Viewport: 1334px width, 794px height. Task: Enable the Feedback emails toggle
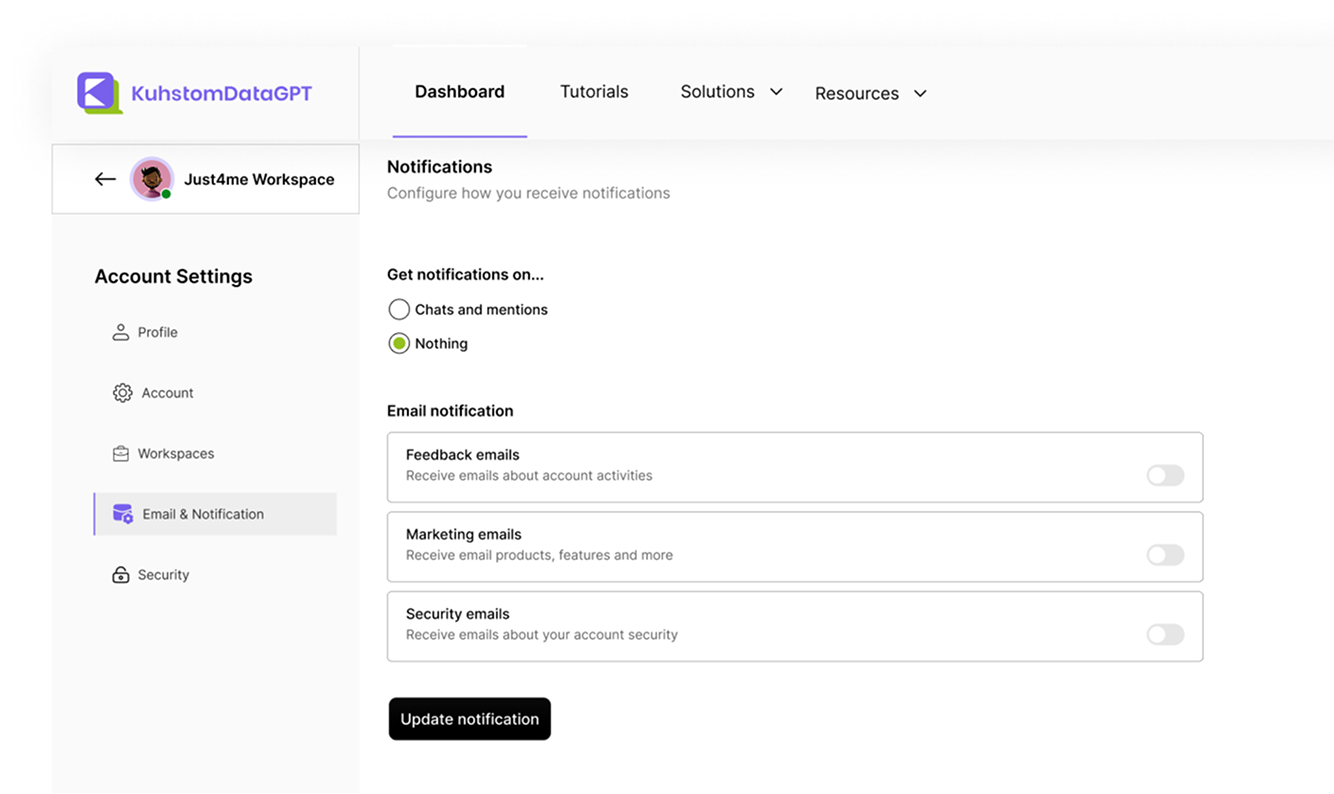1165,475
